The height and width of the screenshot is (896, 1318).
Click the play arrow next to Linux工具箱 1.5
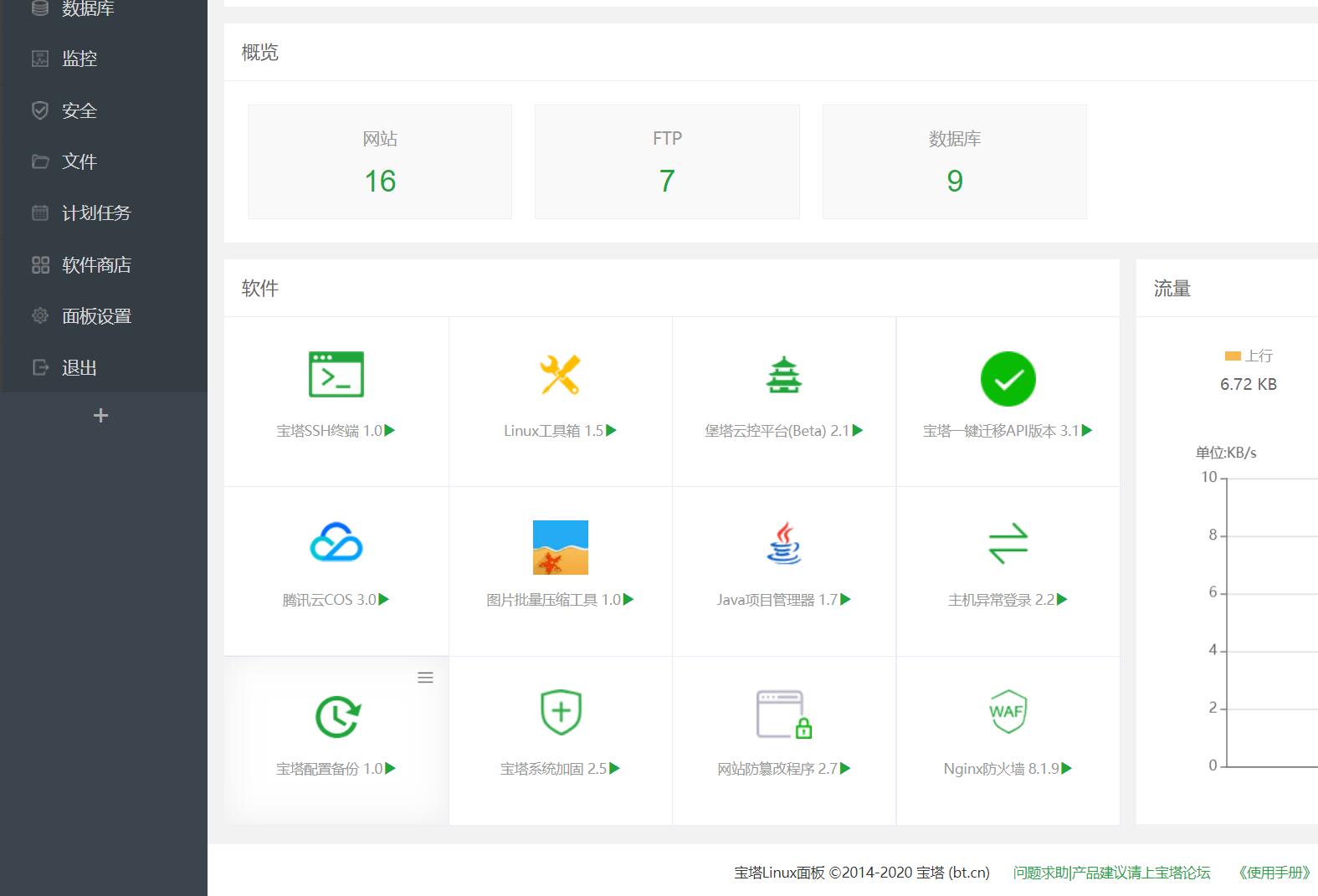(x=611, y=430)
